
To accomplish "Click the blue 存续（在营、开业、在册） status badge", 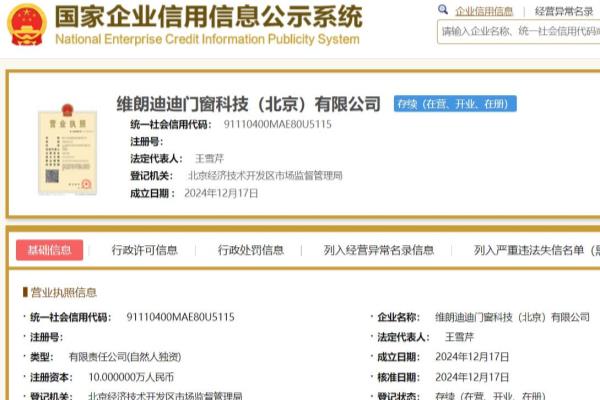I will (455, 104).
